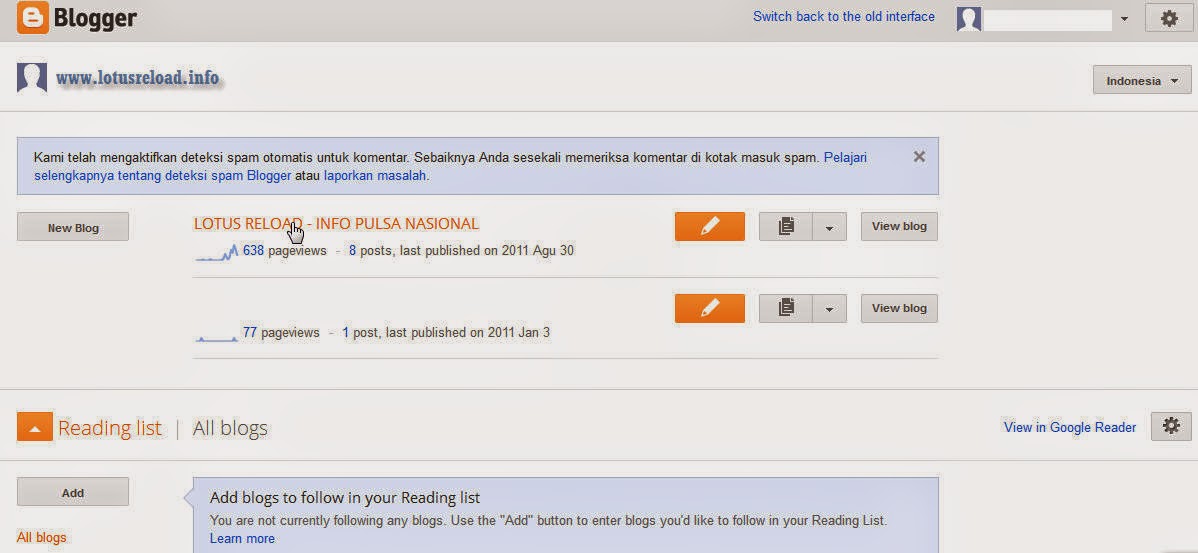Switch to the All blogs tab
1198x553 pixels.
pos(230,428)
